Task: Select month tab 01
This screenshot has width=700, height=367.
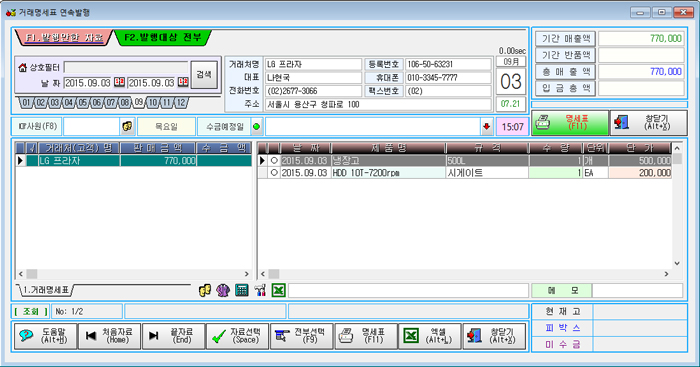Action: (26, 103)
